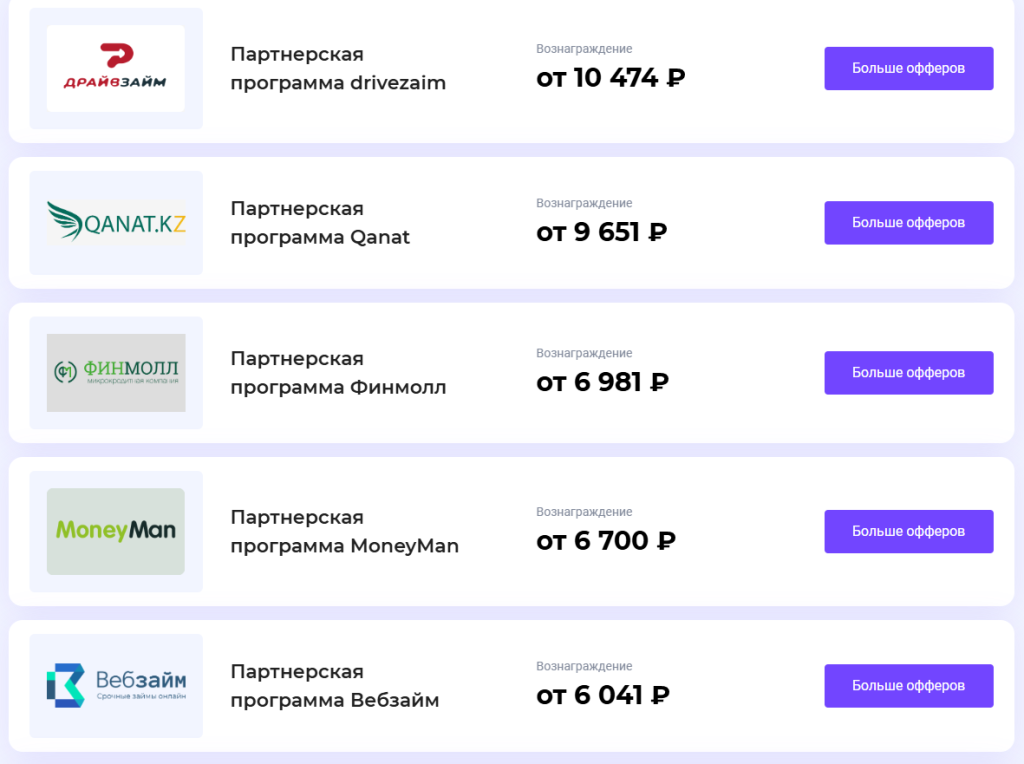Click the Финмолл logo image

pyautogui.click(x=116, y=373)
